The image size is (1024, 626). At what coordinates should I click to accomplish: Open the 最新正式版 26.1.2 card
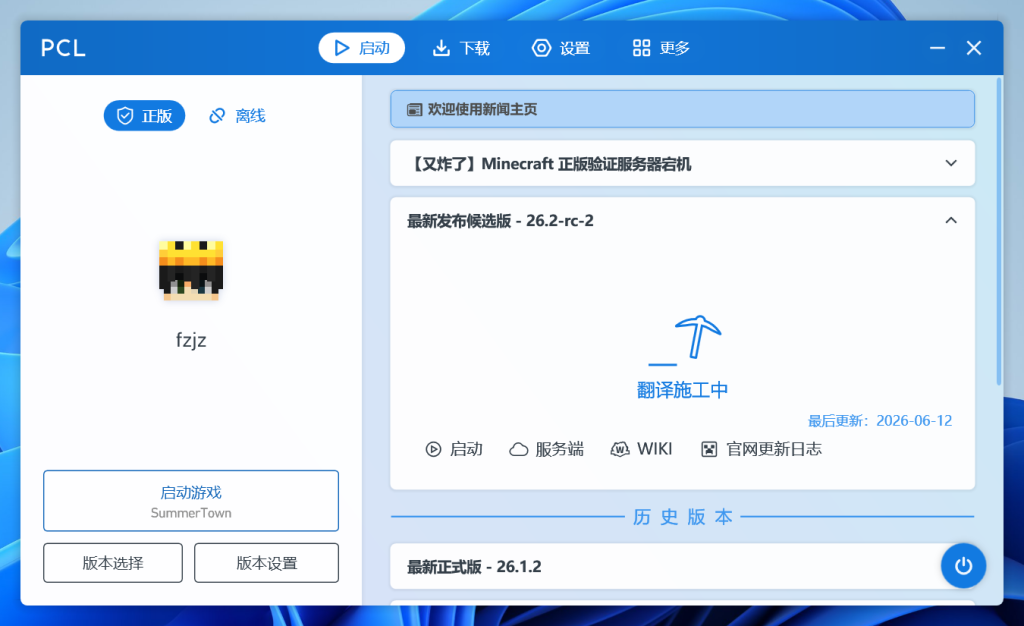click(682, 567)
